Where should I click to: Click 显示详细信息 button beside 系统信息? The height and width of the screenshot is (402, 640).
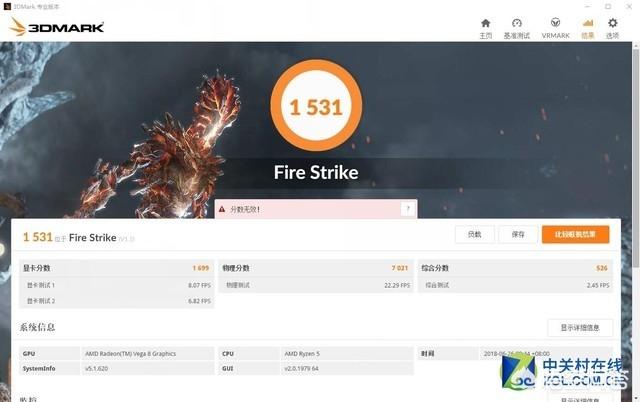580,327
